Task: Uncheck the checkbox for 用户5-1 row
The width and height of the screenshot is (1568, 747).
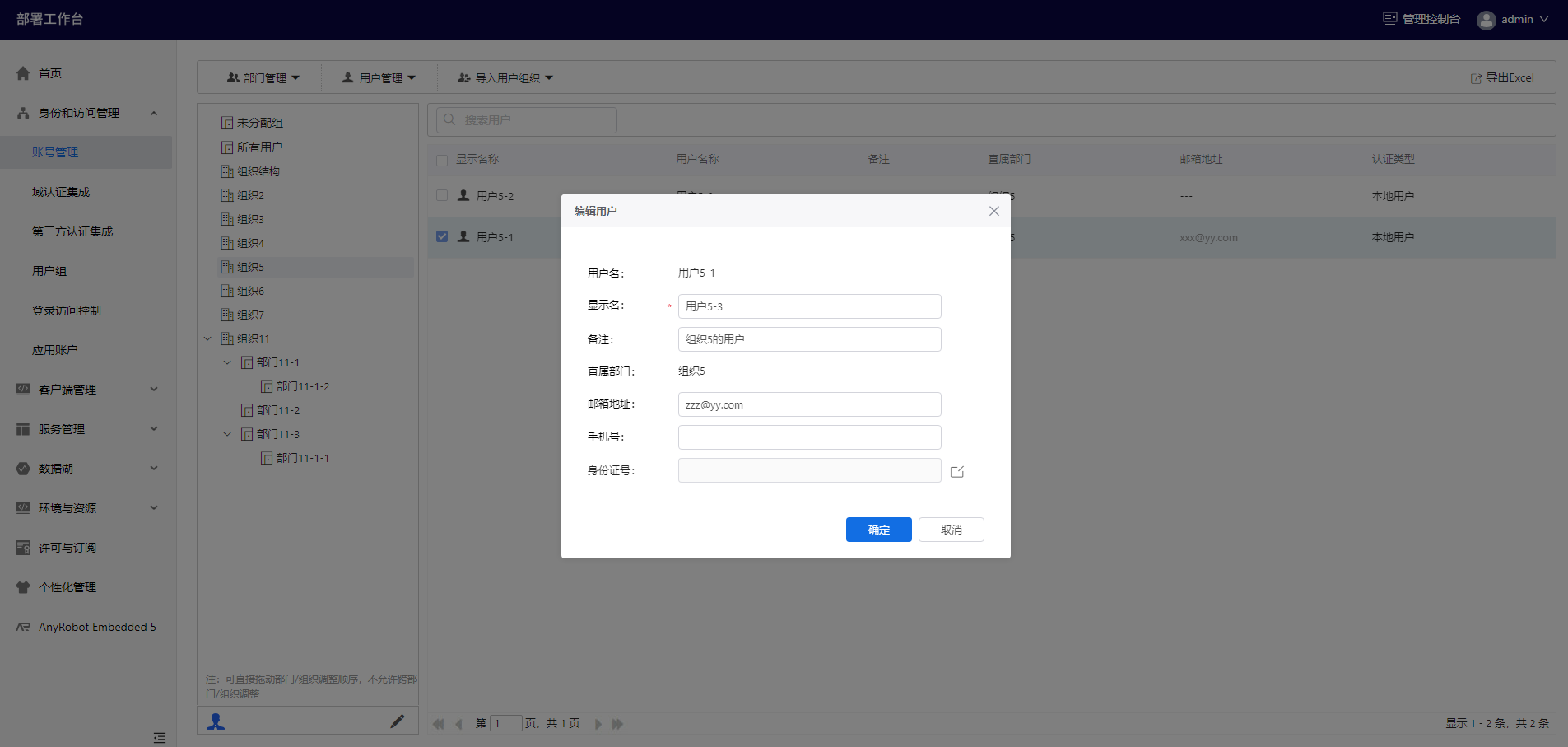Action: click(442, 236)
